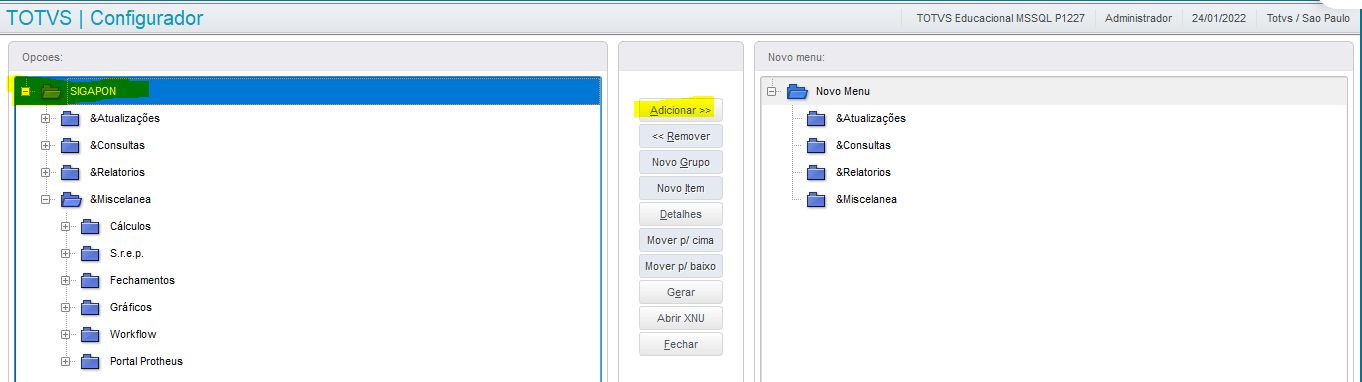Select Novo Menu label in right tree

(x=843, y=92)
